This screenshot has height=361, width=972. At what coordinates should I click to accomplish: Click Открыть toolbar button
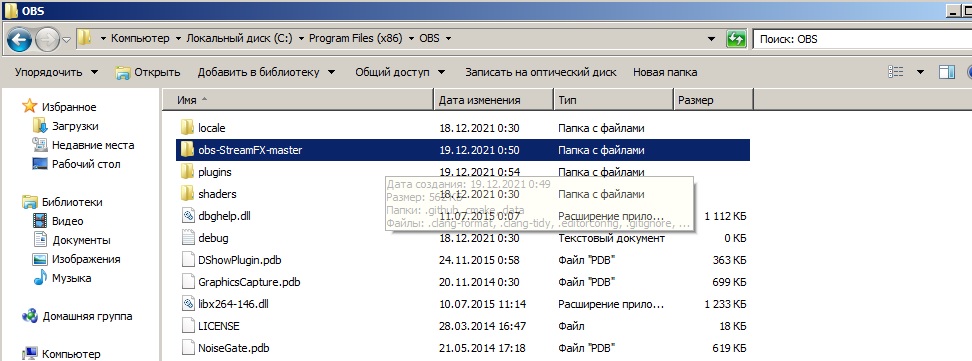pos(148,72)
